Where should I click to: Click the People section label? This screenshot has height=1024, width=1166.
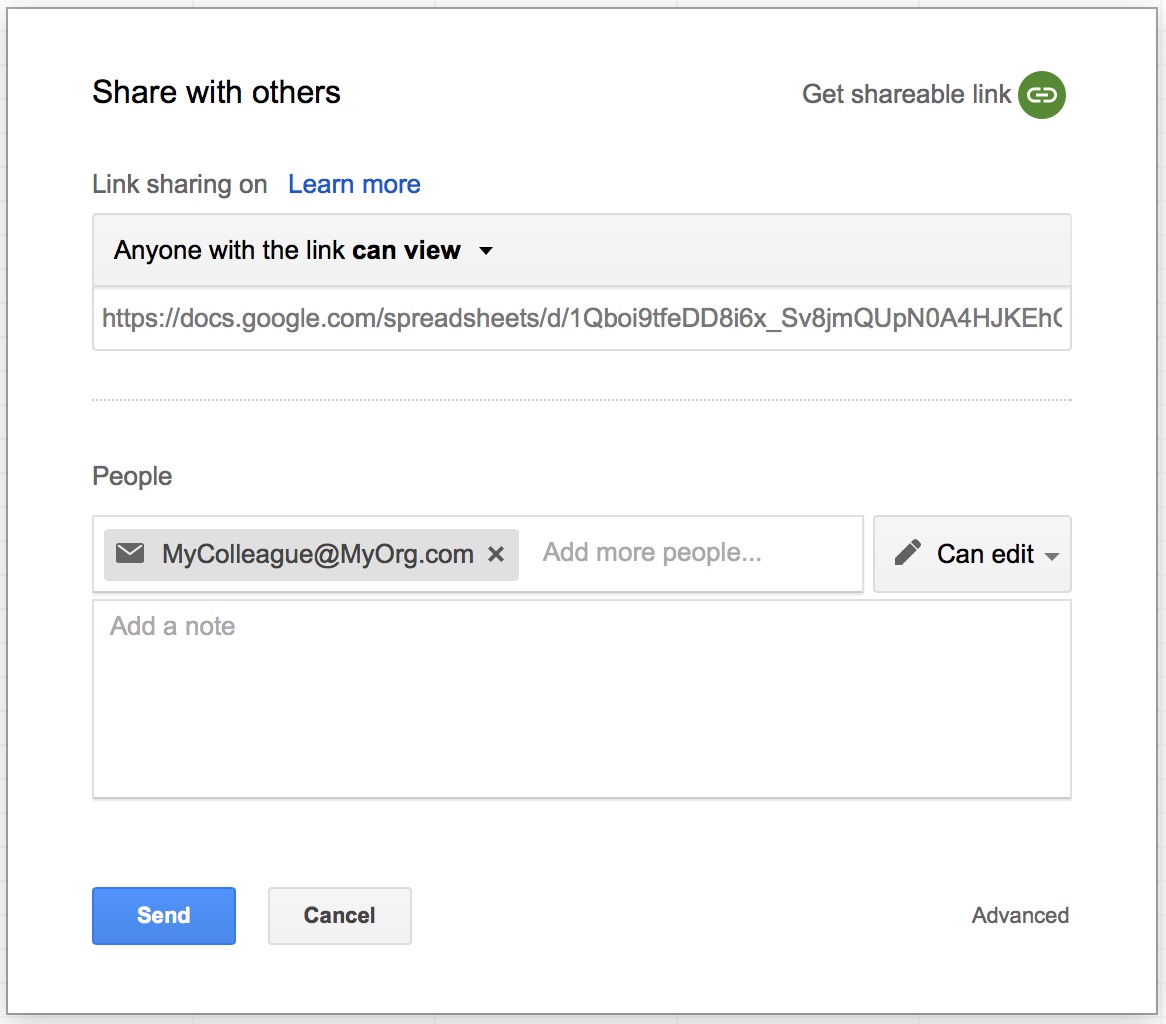click(132, 476)
